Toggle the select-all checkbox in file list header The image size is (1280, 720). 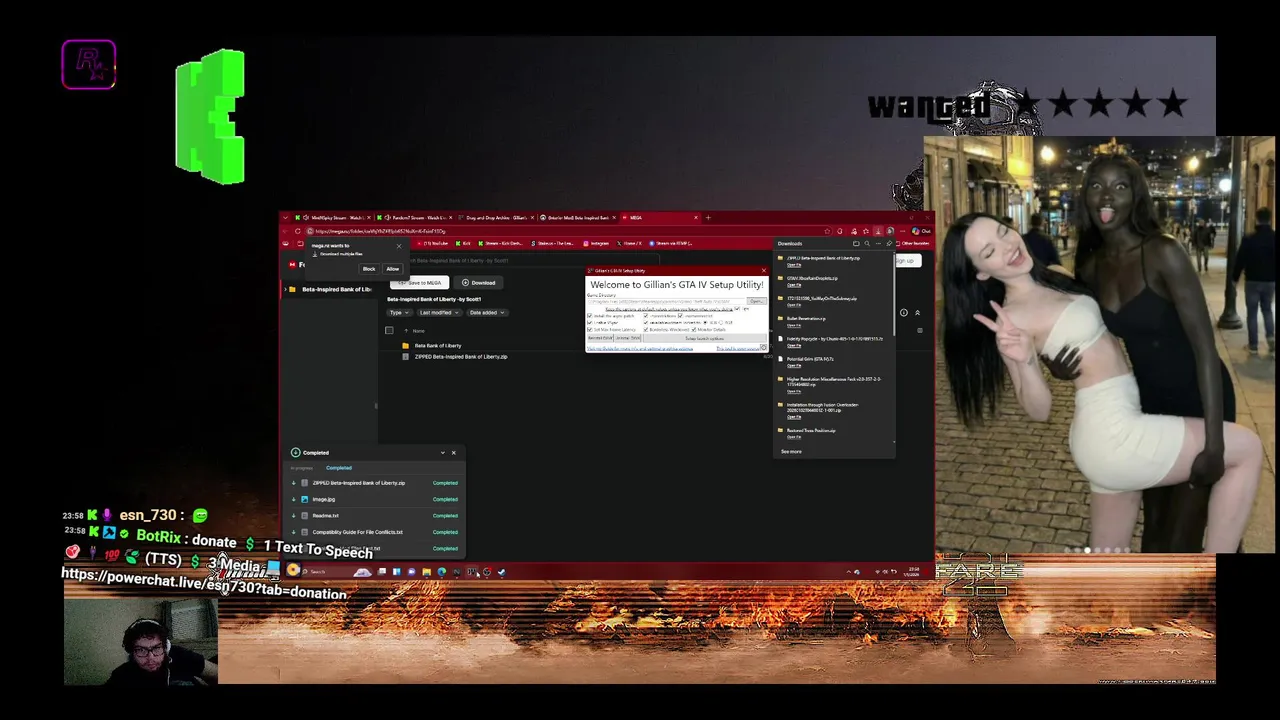tap(389, 330)
